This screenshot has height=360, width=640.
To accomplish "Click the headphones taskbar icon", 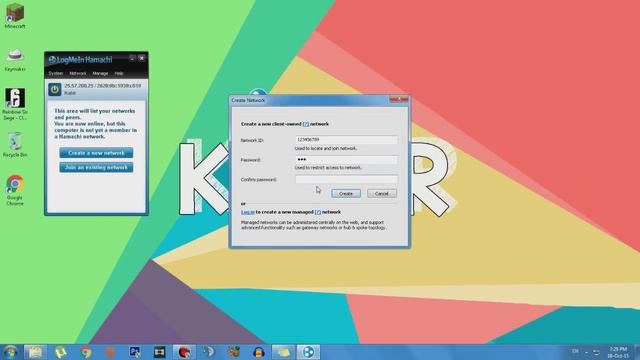I will 259,352.
